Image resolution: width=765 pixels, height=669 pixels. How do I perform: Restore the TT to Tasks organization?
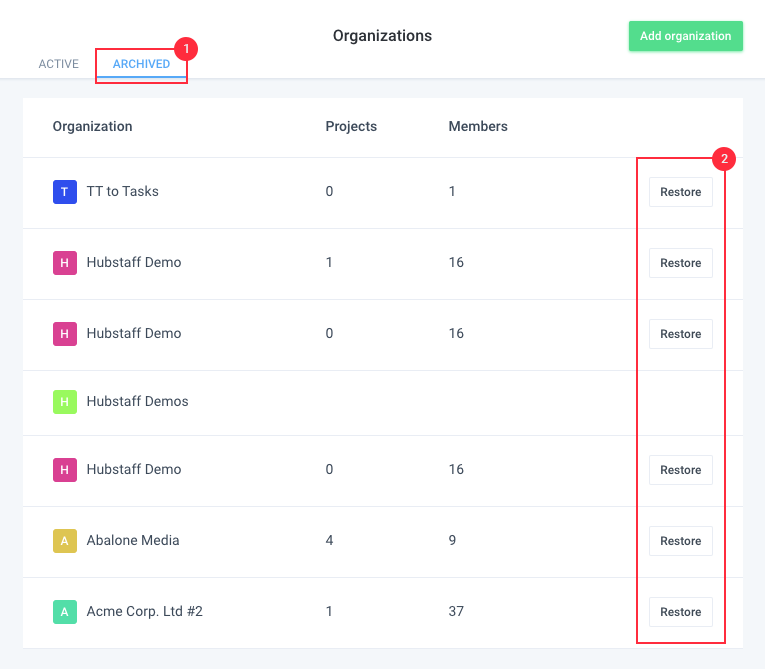coord(681,192)
